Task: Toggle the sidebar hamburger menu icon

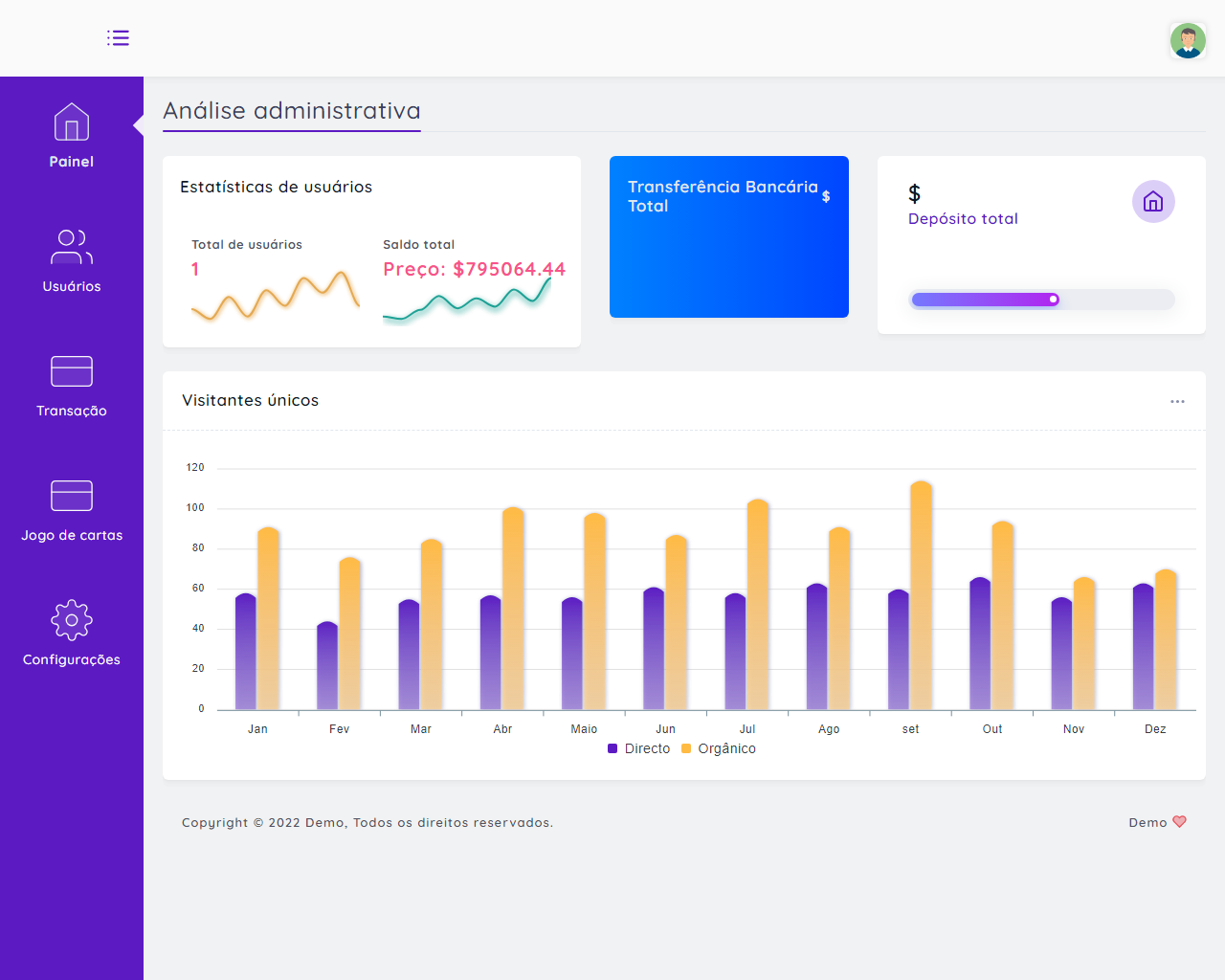Action: (118, 38)
